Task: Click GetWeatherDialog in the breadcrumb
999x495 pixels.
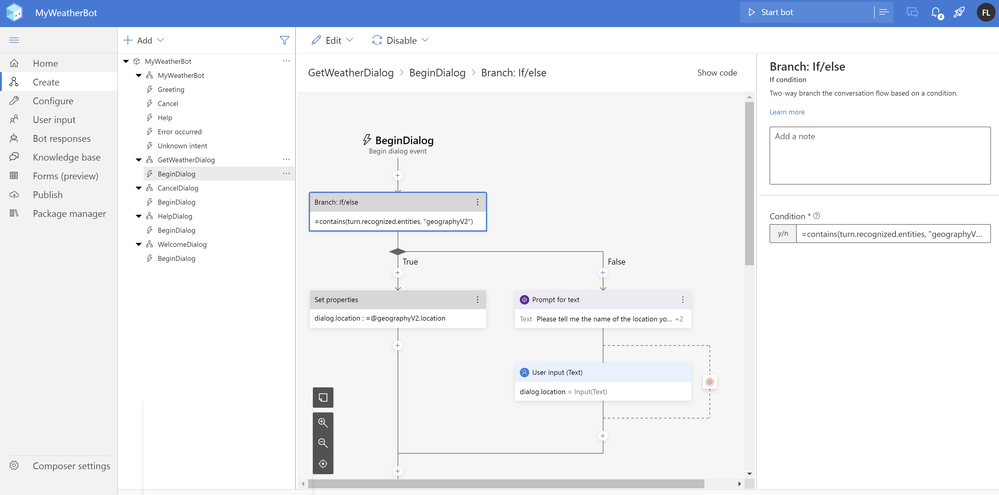Action: point(350,73)
